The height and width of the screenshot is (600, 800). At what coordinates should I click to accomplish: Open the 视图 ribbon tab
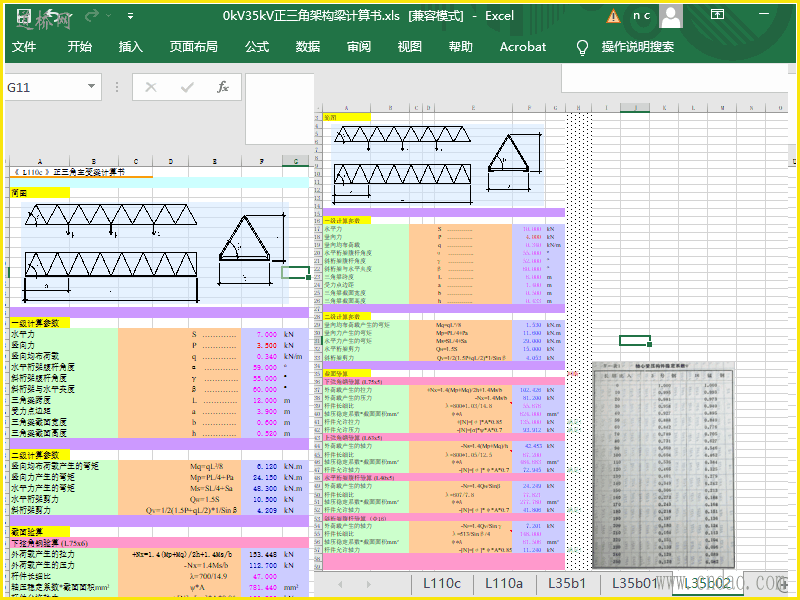tap(410, 47)
